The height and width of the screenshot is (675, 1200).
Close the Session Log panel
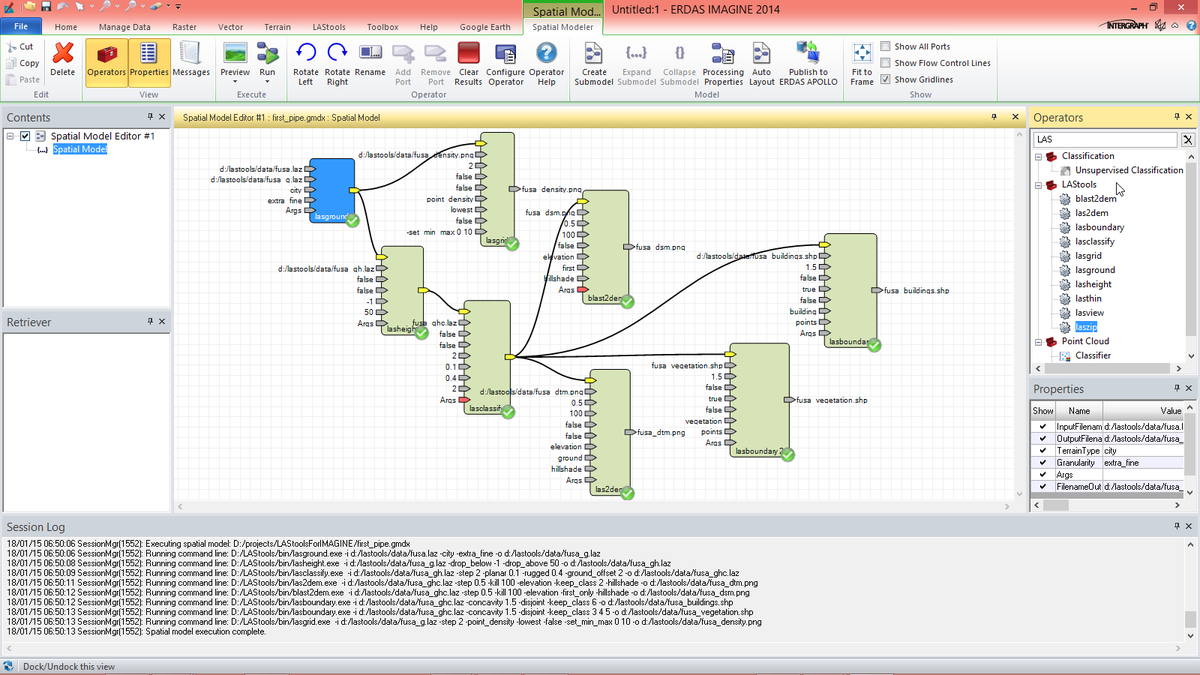pyautogui.click(x=1190, y=526)
